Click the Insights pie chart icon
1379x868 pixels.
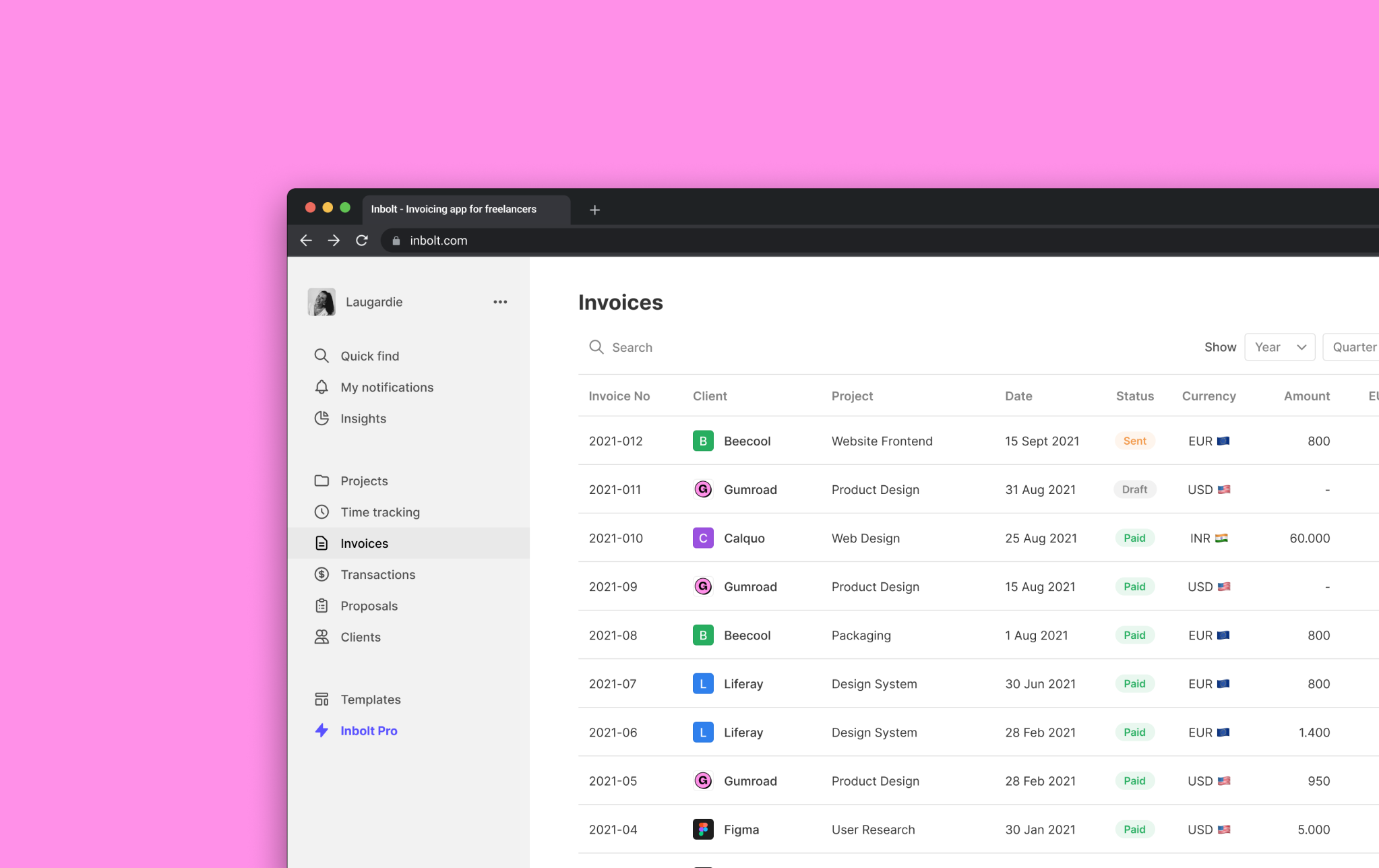pos(321,418)
